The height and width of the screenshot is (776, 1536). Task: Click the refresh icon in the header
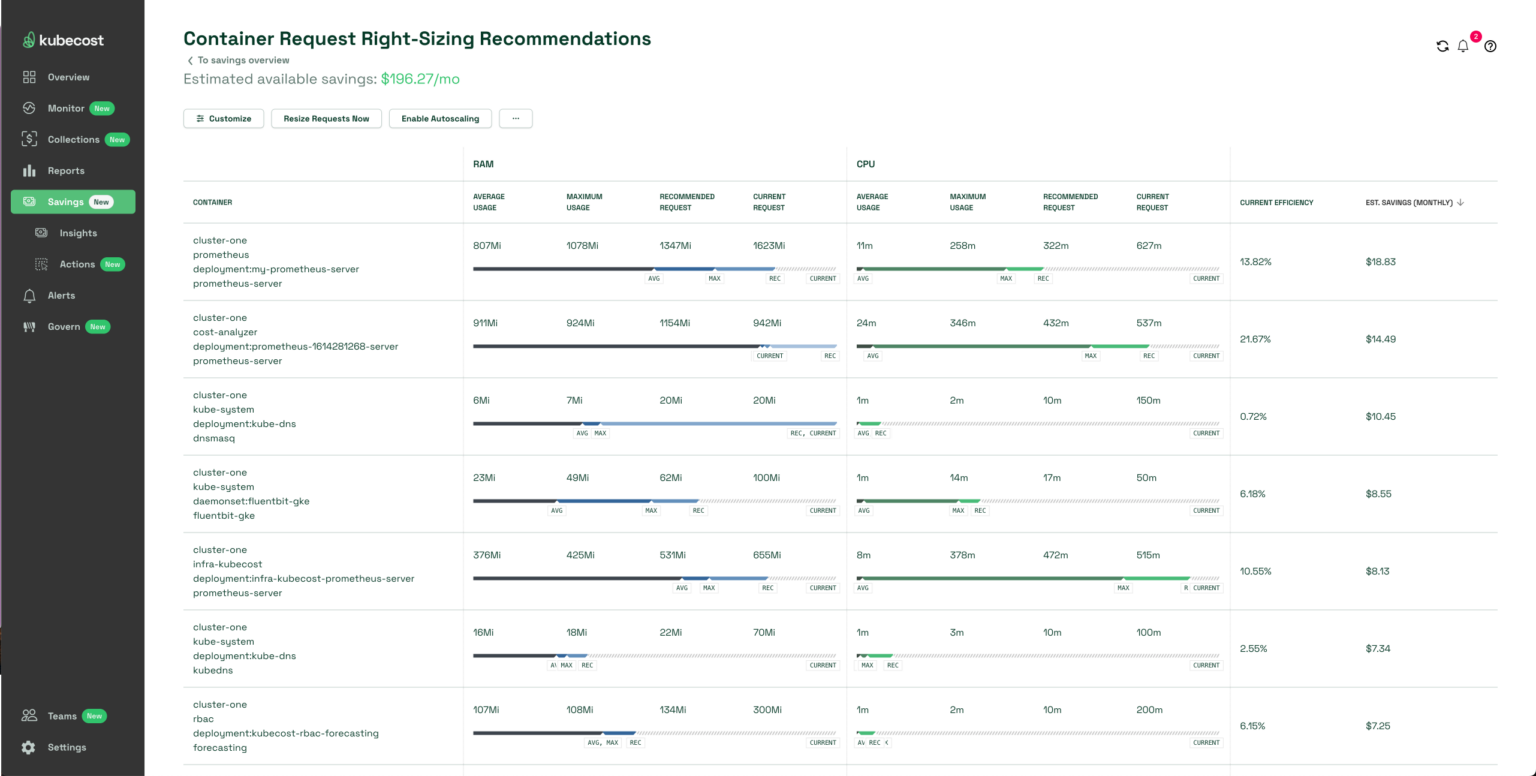pos(1442,46)
